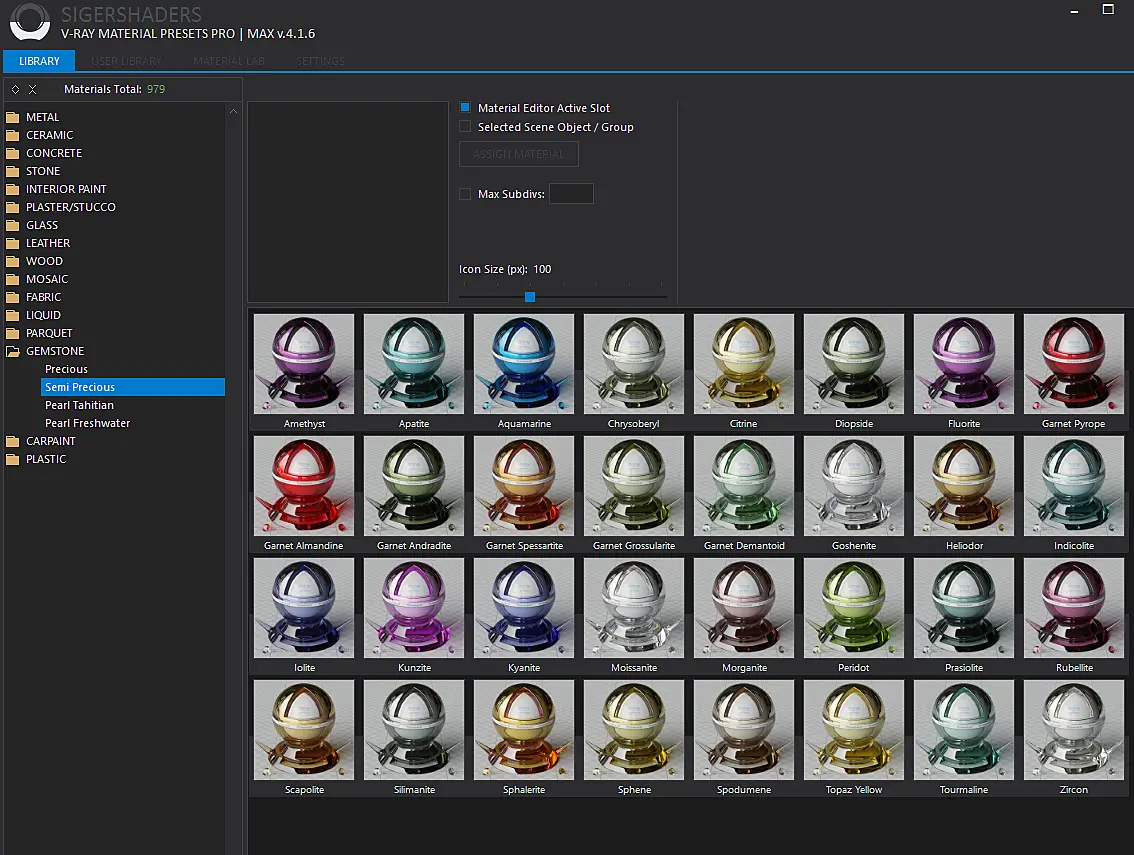1134x855 pixels.
Task: Open the LIQUID folder icon
Action: click(x=12, y=315)
